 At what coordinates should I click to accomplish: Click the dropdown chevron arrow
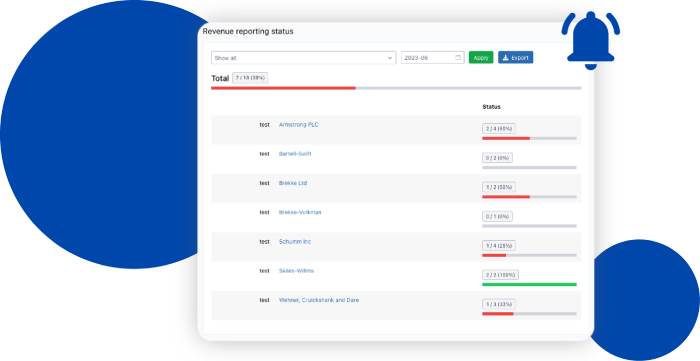(390, 58)
